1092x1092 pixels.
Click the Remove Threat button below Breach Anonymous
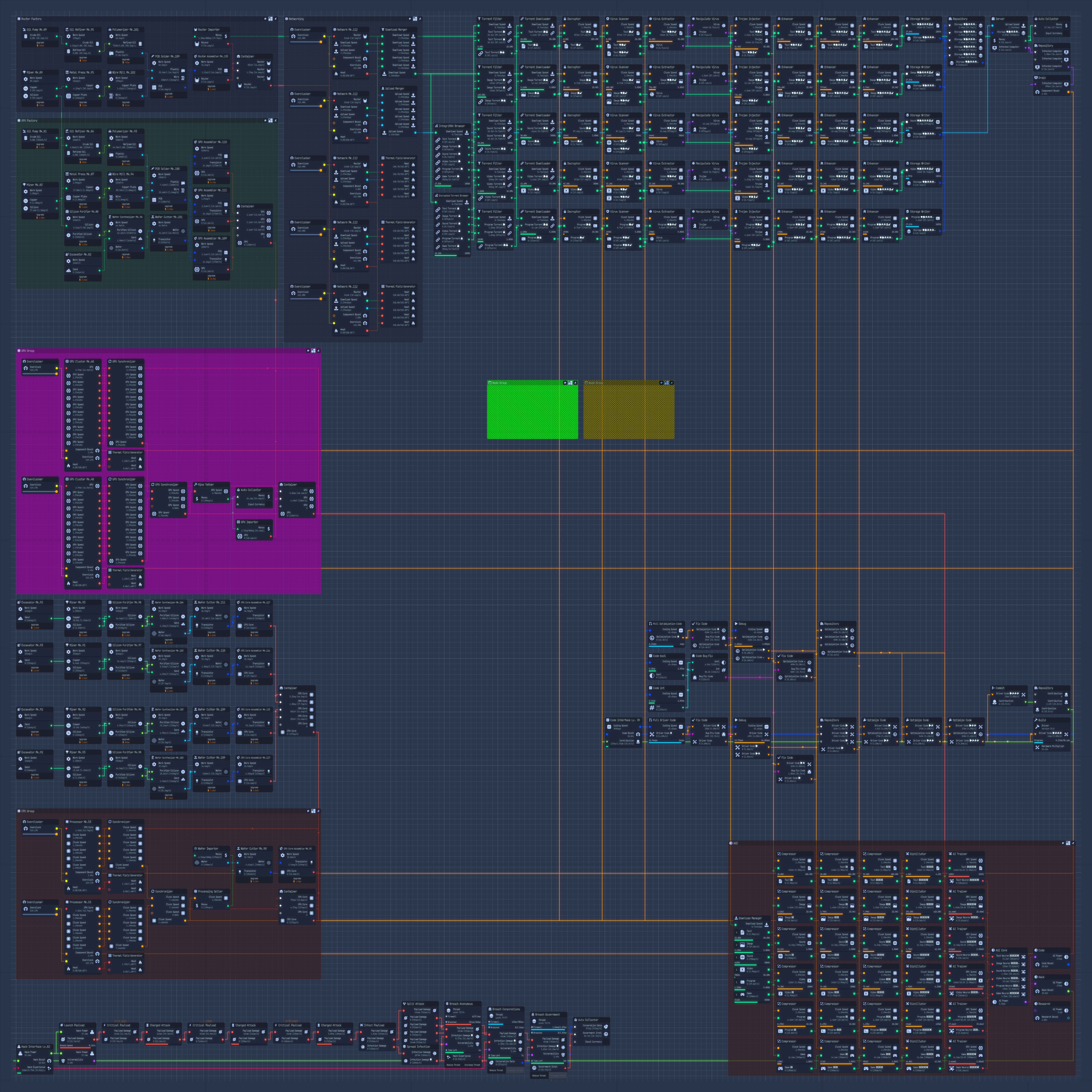453,1065
